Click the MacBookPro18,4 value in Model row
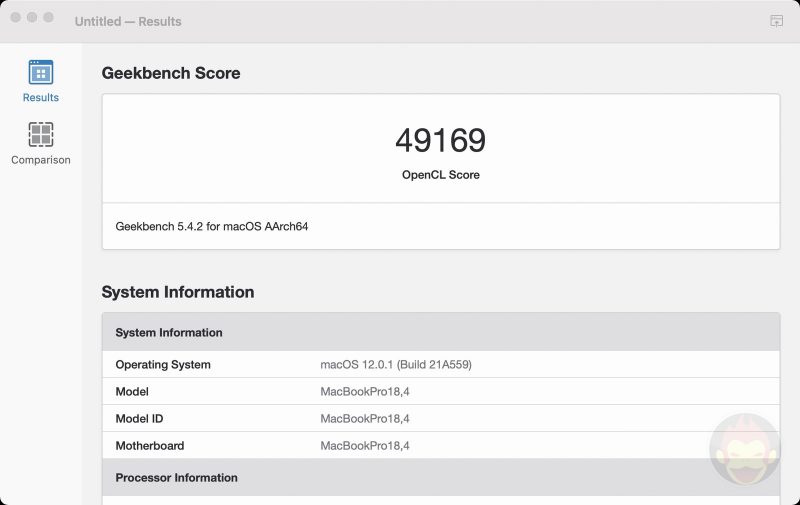This screenshot has height=505, width=800. click(365, 392)
